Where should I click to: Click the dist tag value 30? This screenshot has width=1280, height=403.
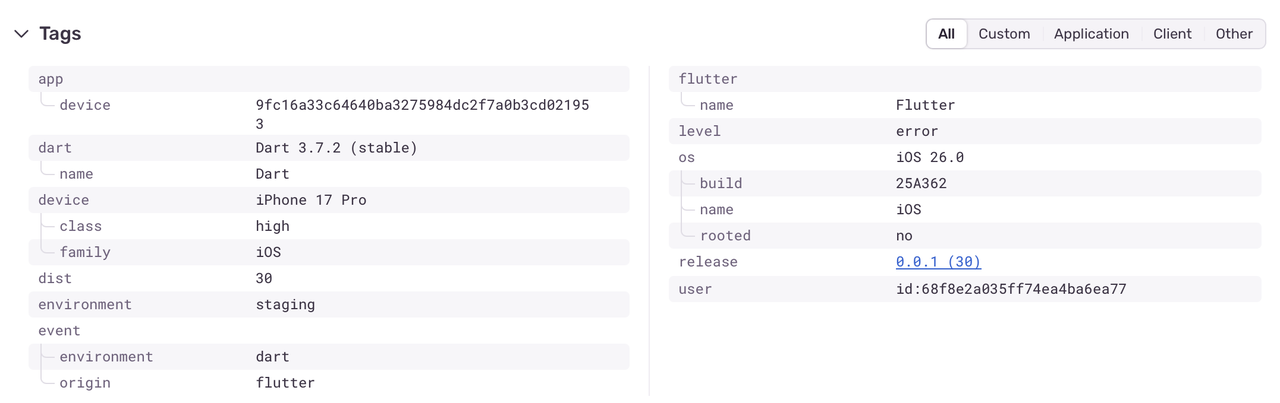tap(264, 278)
